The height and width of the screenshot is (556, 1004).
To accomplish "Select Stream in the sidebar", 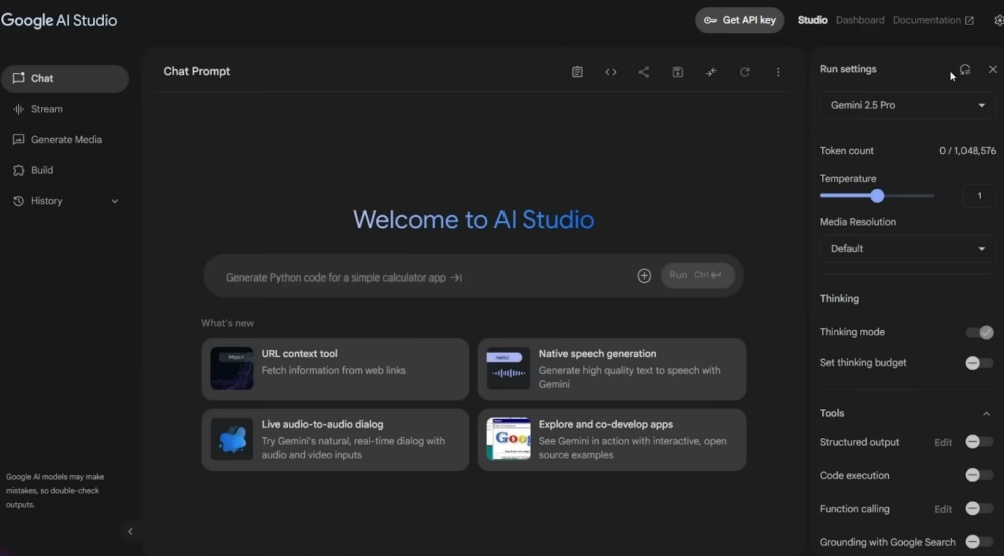I will click(x=65, y=109).
